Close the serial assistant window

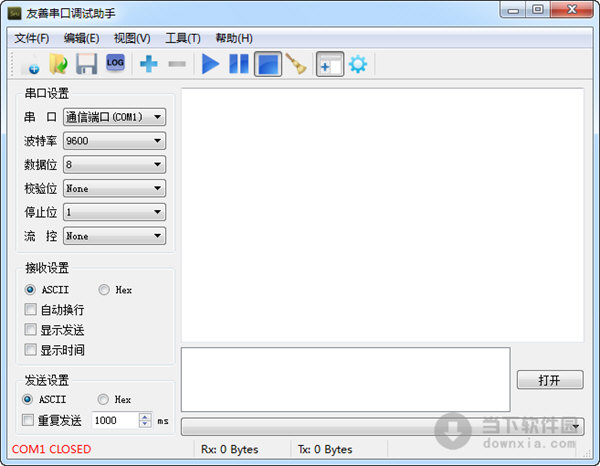(x=572, y=10)
